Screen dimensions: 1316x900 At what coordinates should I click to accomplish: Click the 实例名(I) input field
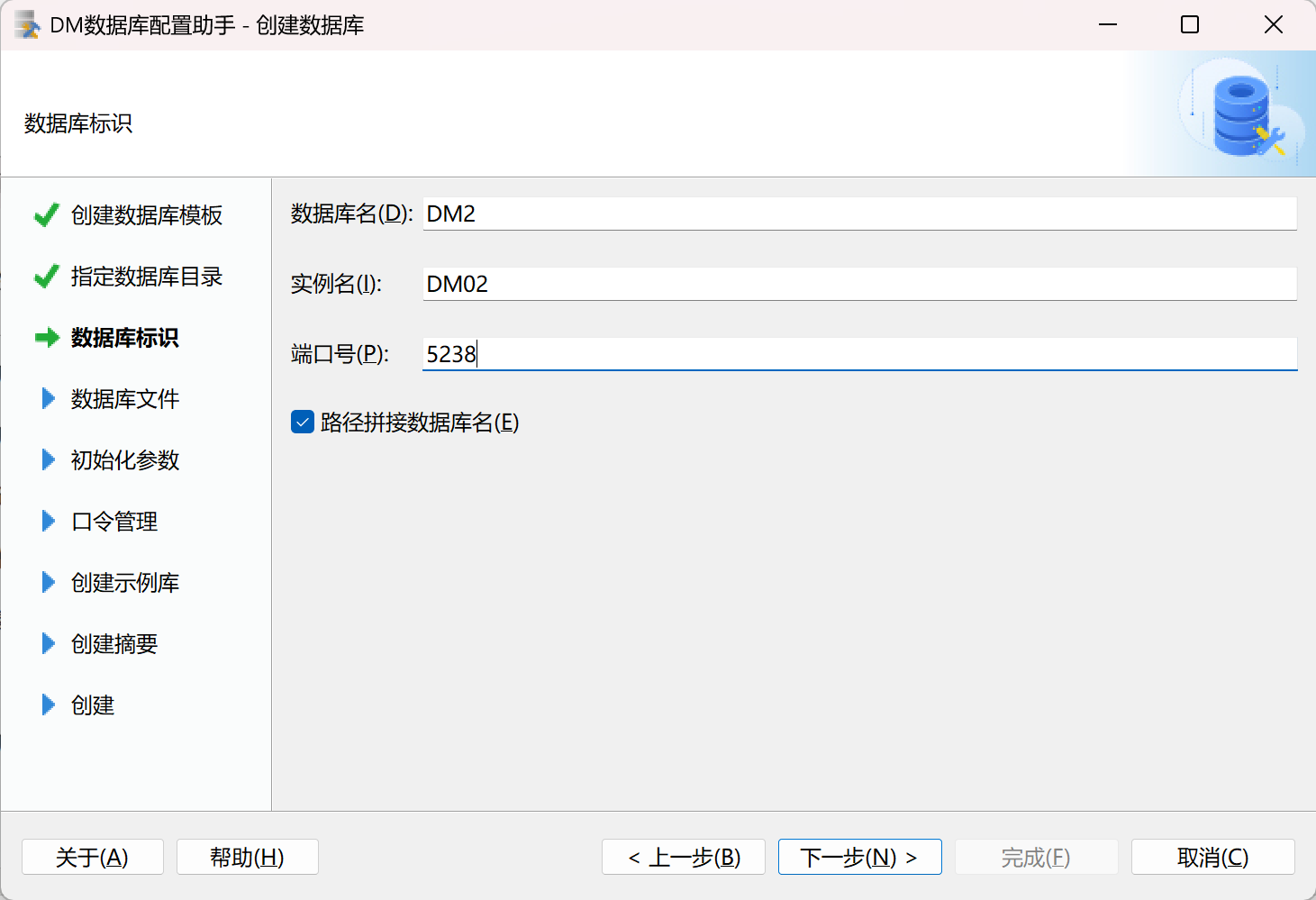859,284
